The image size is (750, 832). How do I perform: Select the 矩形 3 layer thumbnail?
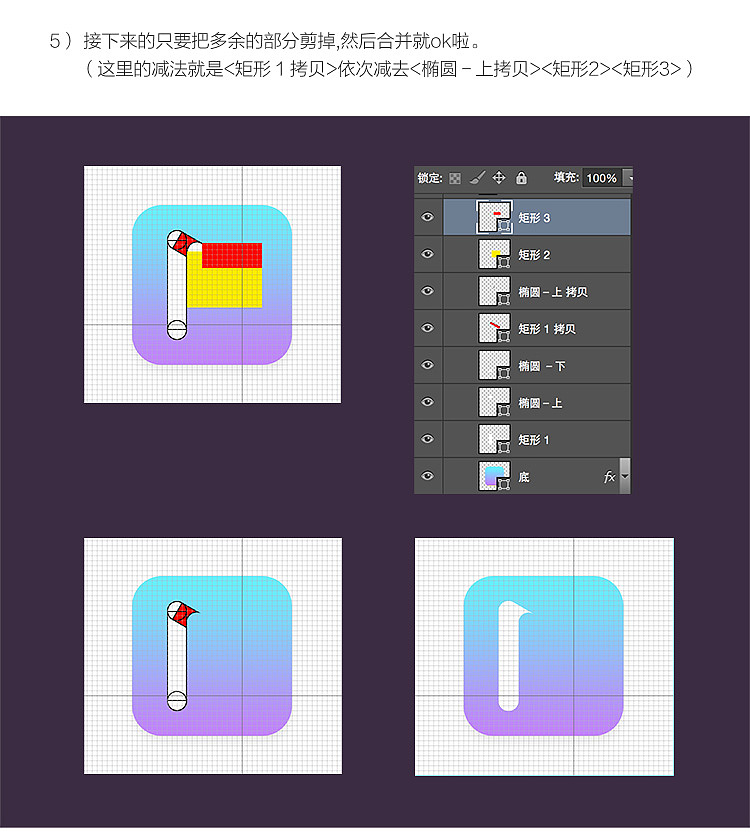(x=494, y=217)
